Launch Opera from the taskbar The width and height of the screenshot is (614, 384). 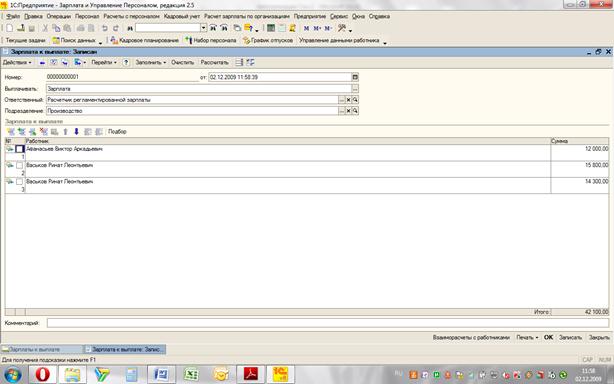(43, 375)
